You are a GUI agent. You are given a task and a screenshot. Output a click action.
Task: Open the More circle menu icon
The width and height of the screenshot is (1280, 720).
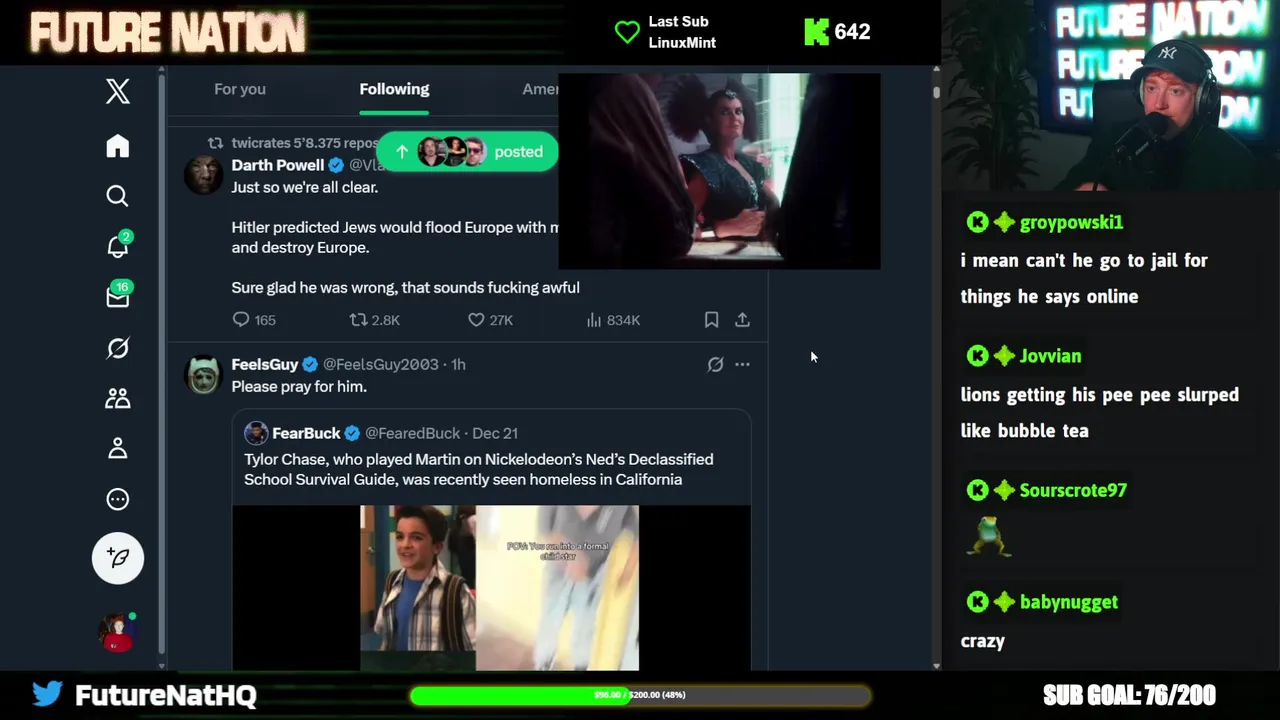(x=118, y=499)
